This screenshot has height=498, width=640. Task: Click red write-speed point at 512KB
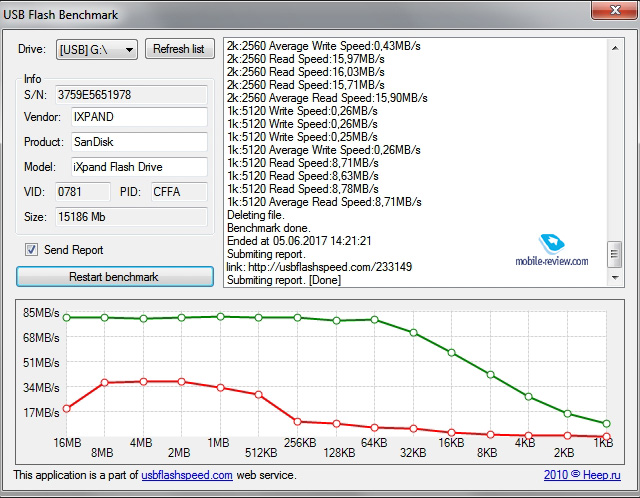pyautogui.click(x=258, y=394)
